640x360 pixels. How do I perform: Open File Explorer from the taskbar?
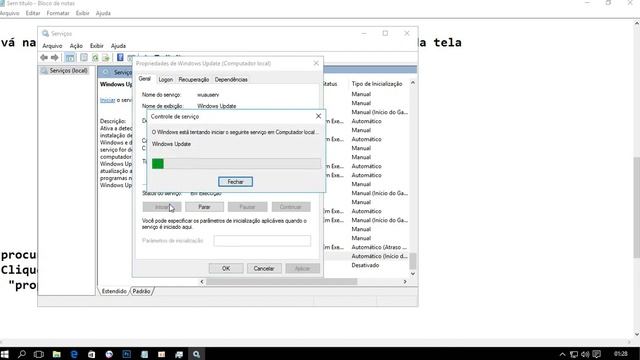56,354
